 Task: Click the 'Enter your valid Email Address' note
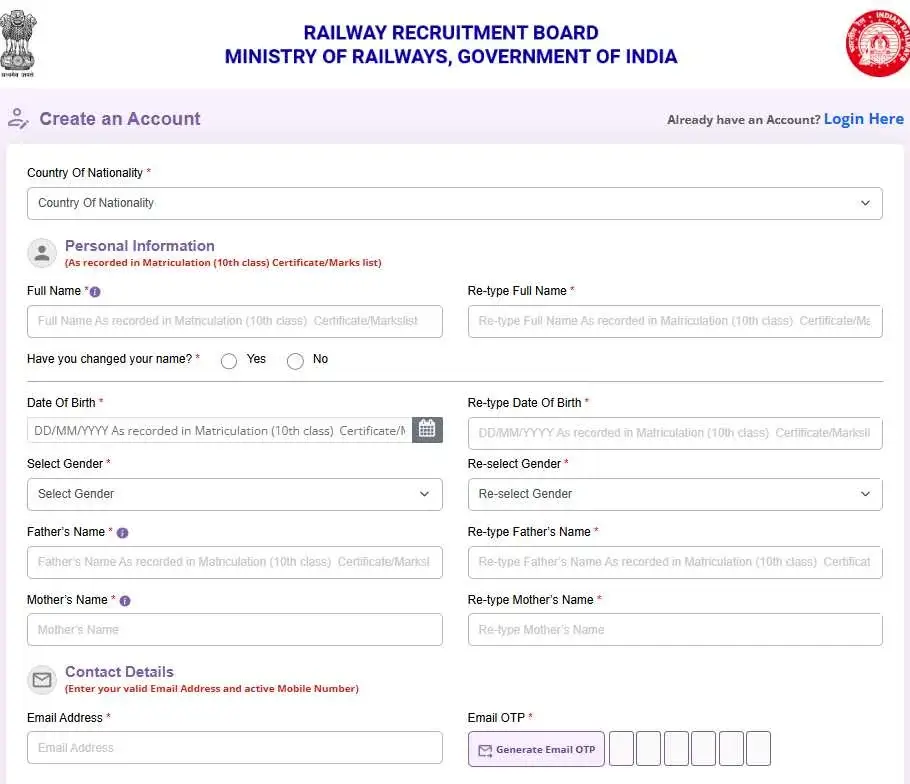pyautogui.click(x=212, y=689)
